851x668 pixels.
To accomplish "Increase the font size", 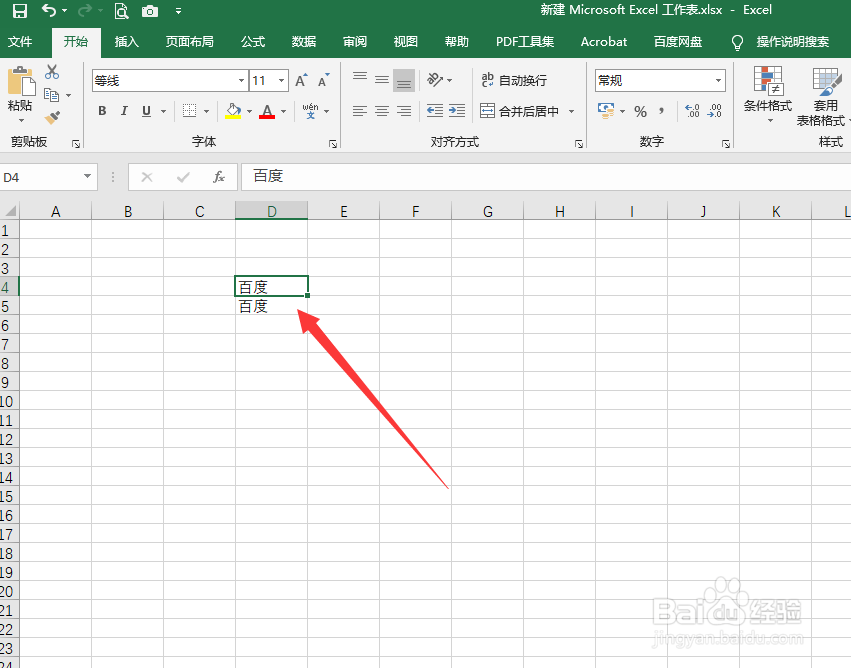I will [x=301, y=80].
